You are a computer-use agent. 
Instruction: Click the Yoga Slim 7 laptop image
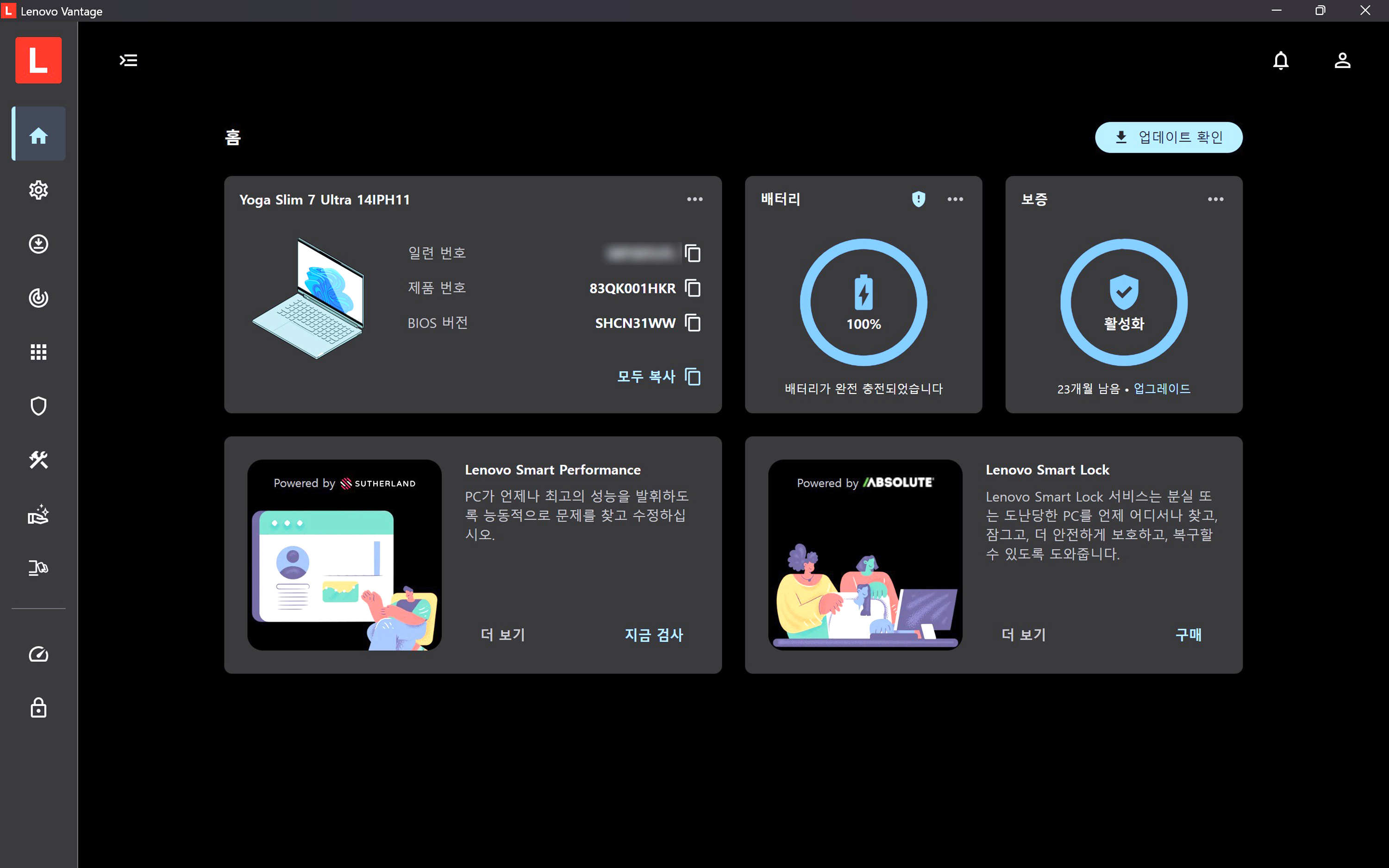308,299
